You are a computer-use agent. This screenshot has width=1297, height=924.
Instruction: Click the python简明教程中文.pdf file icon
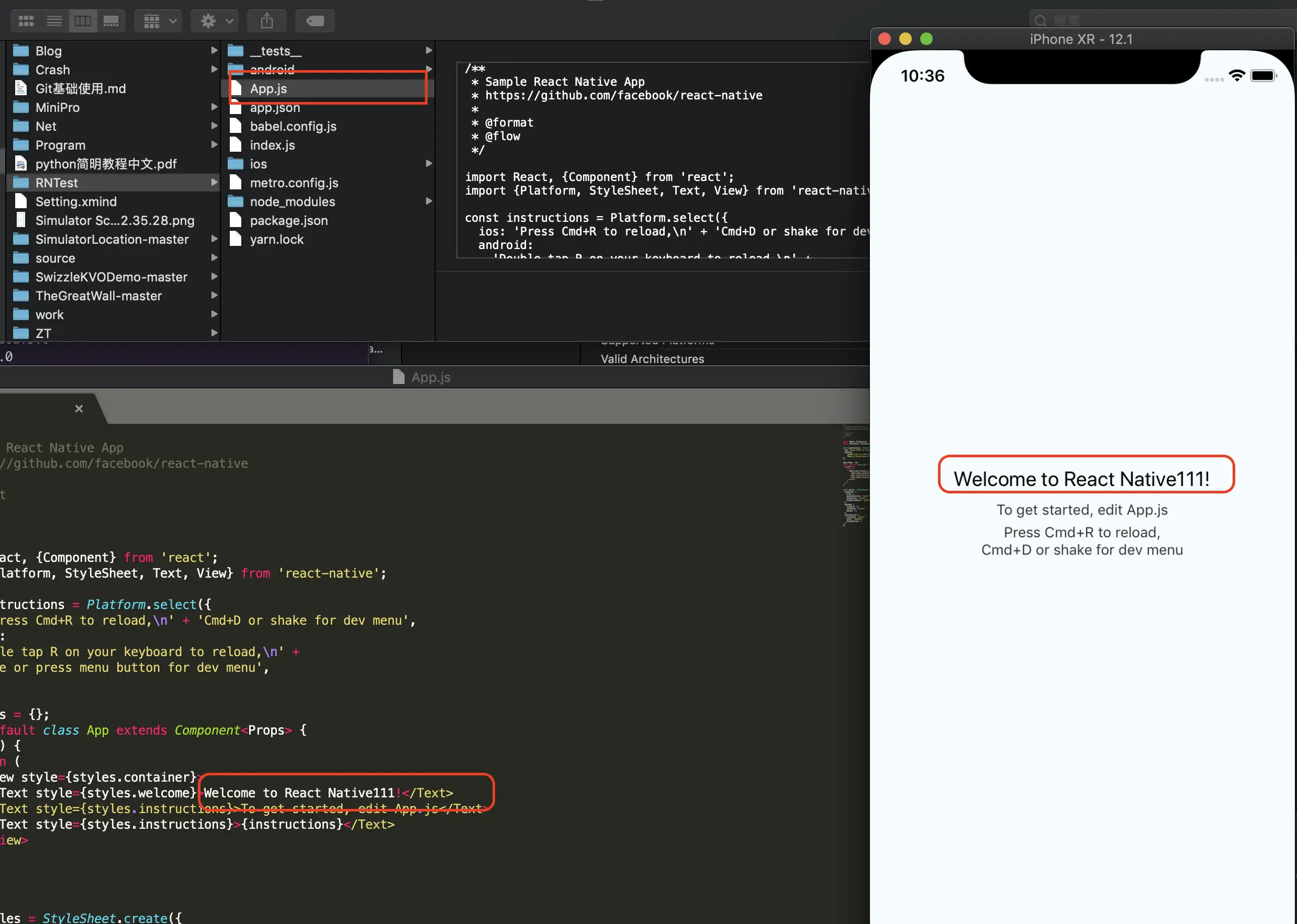(x=21, y=164)
